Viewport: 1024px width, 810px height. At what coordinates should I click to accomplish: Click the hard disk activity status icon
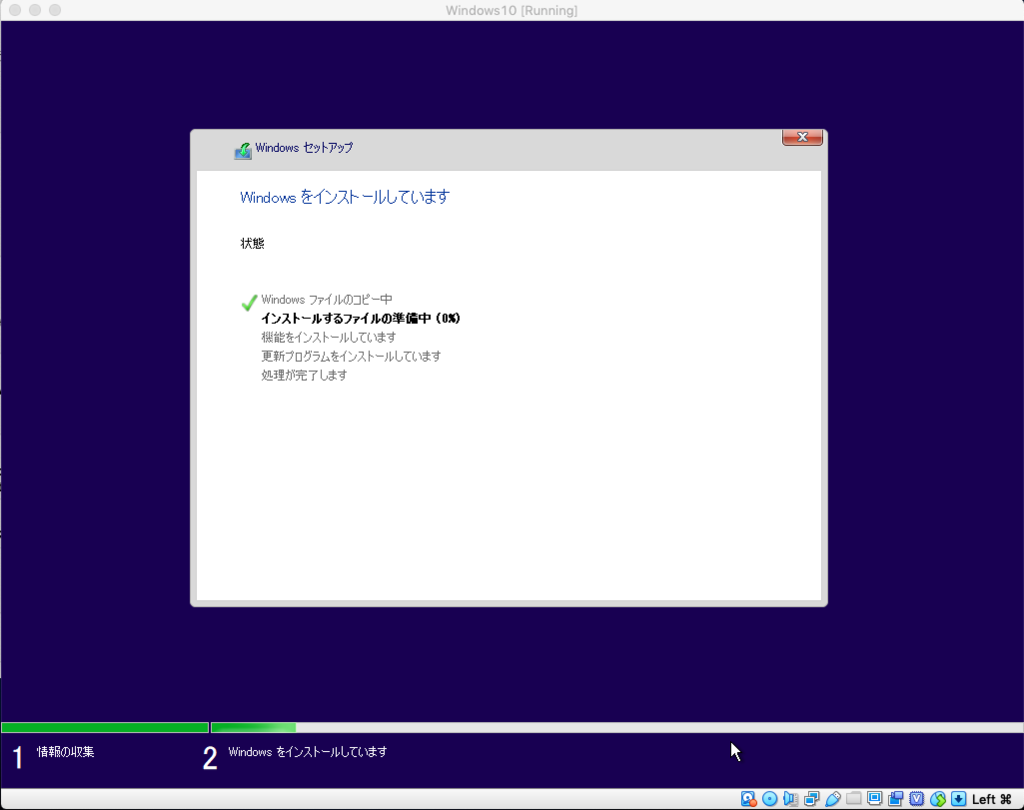(748, 799)
